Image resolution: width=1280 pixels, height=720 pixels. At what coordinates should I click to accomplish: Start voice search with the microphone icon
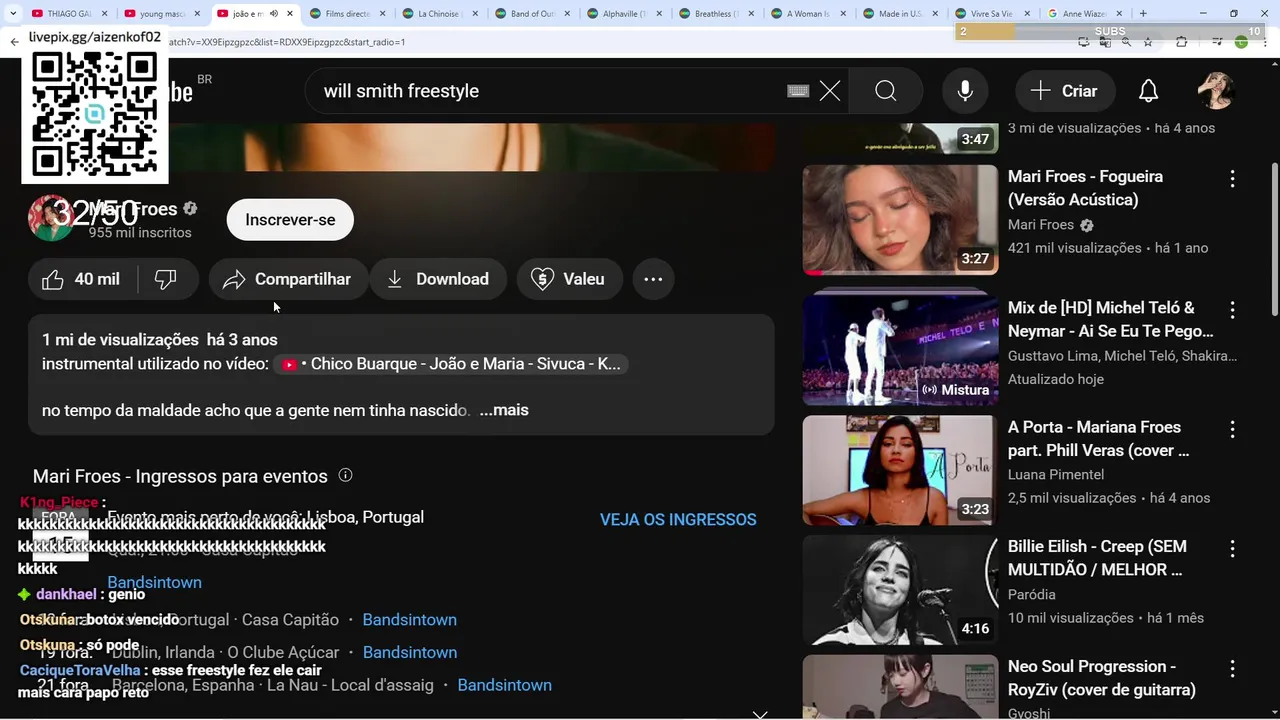[965, 91]
